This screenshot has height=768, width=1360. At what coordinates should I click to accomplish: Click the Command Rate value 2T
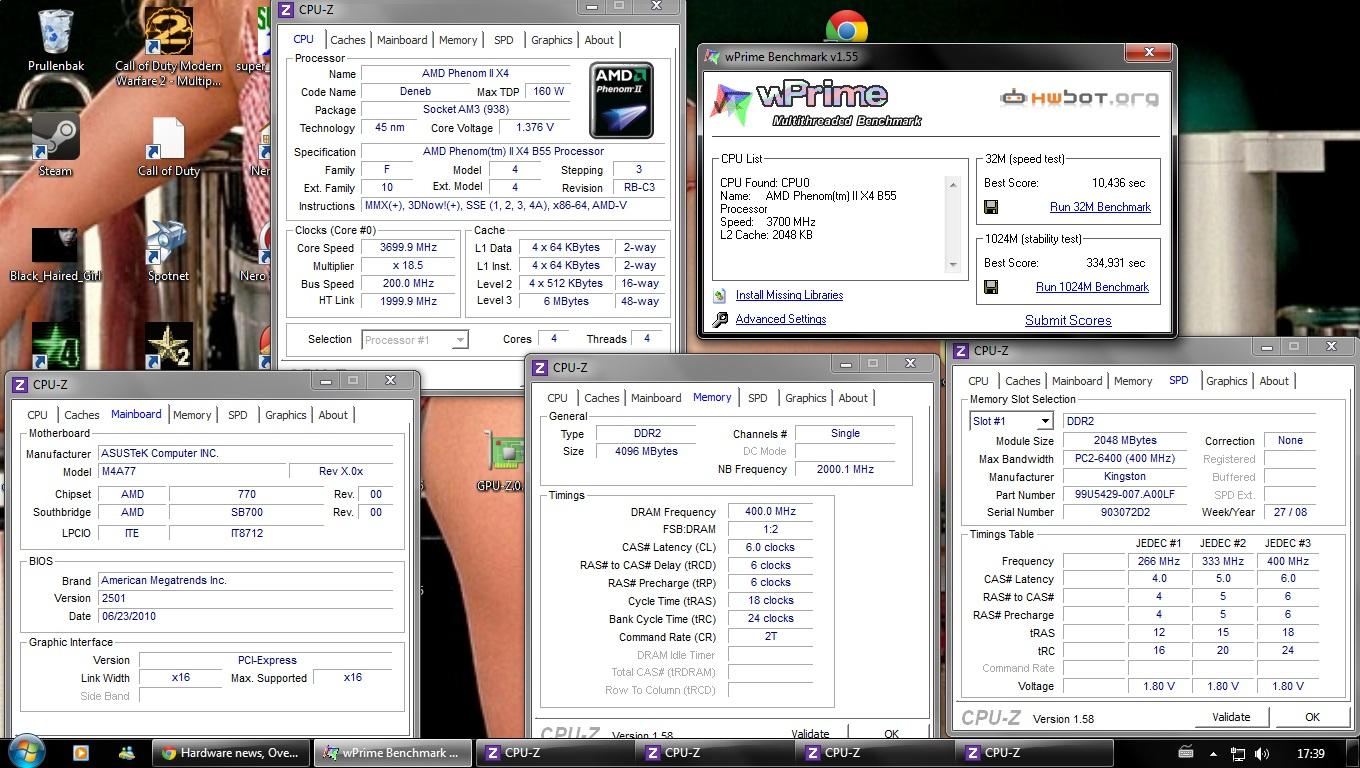tap(769, 637)
